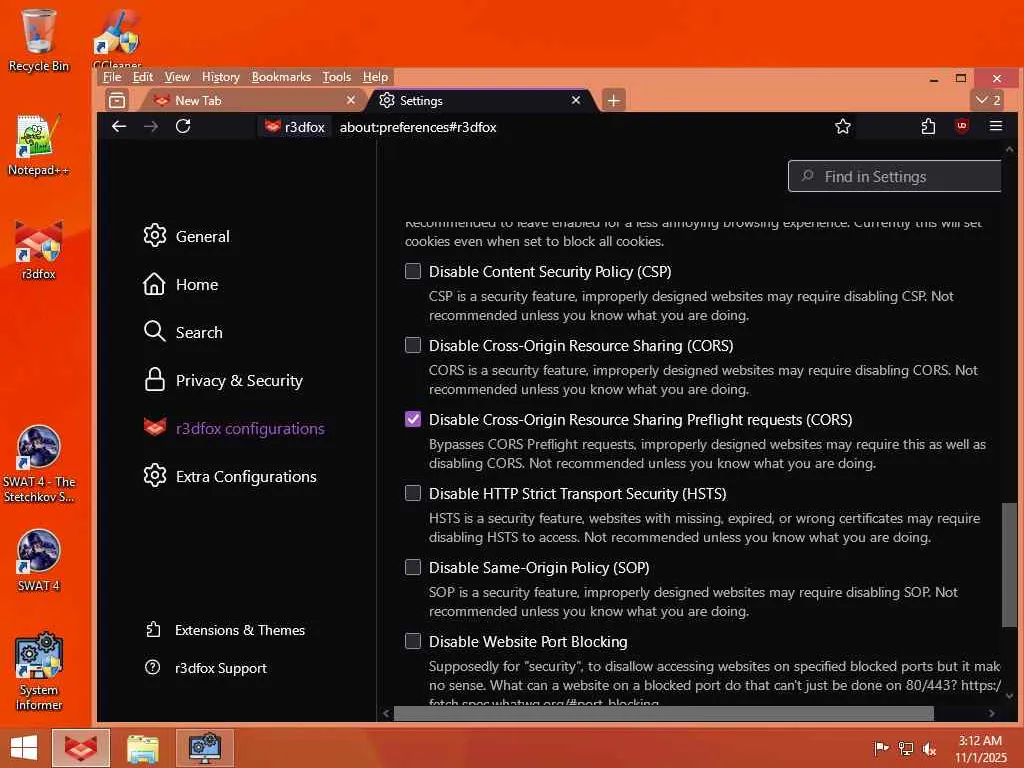Select the Notepad++ desktop shortcut
The image size is (1024, 768).
click(39, 145)
